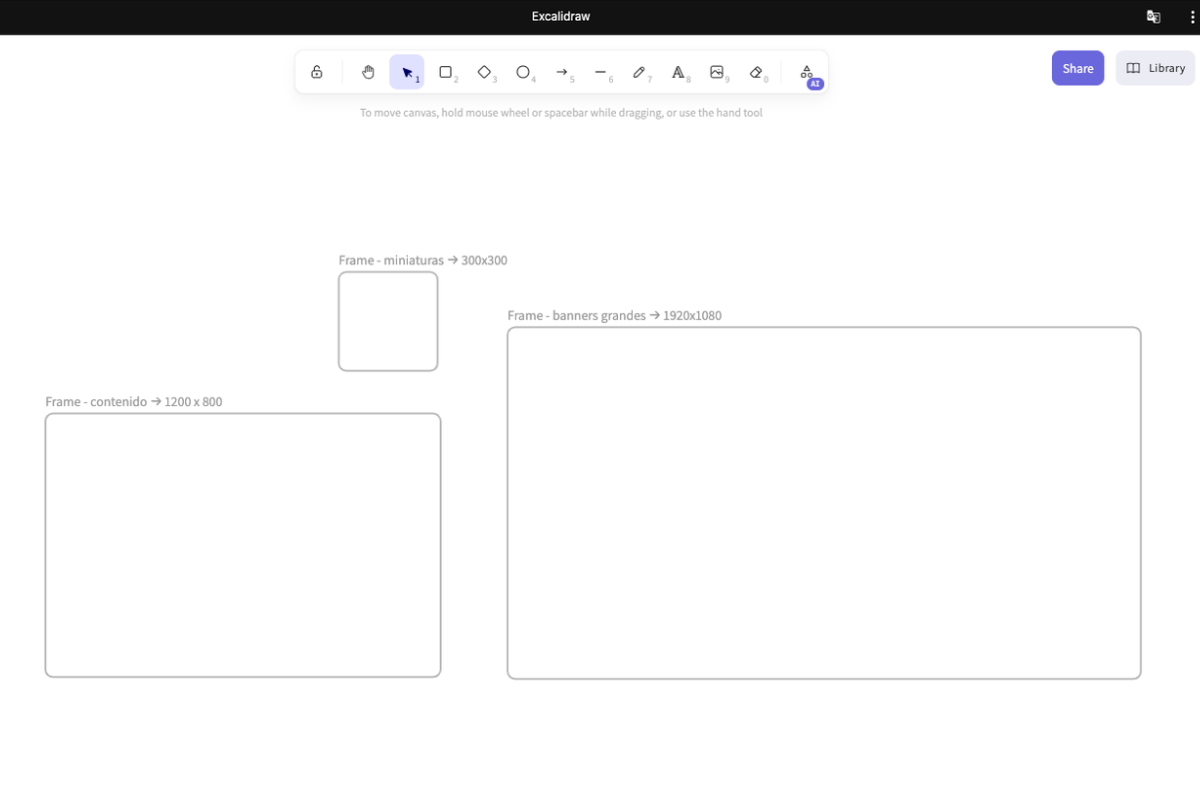1200x800 pixels.
Task: Select the Pencil freedraw tool
Action: 639,72
